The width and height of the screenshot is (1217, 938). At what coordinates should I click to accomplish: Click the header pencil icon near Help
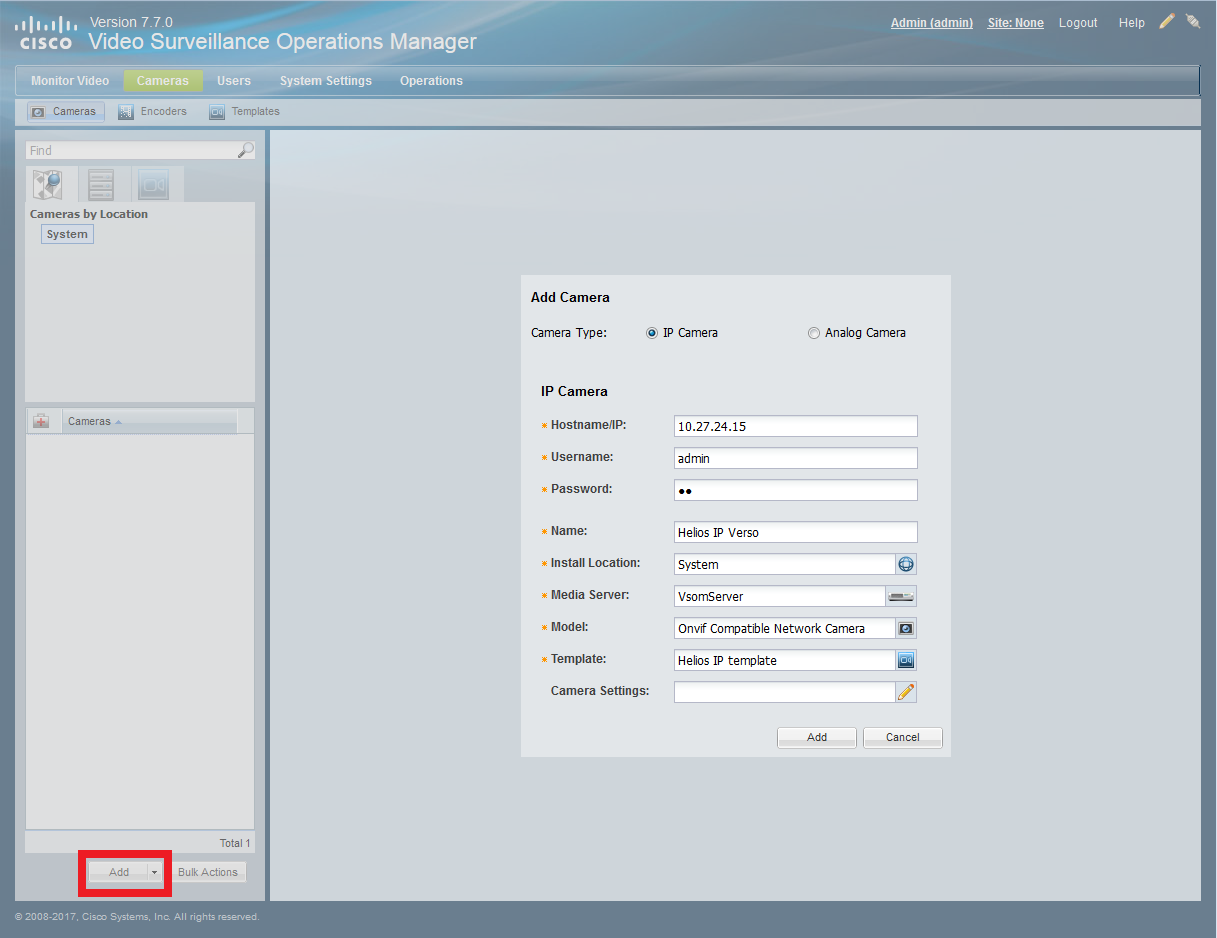(x=1166, y=22)
